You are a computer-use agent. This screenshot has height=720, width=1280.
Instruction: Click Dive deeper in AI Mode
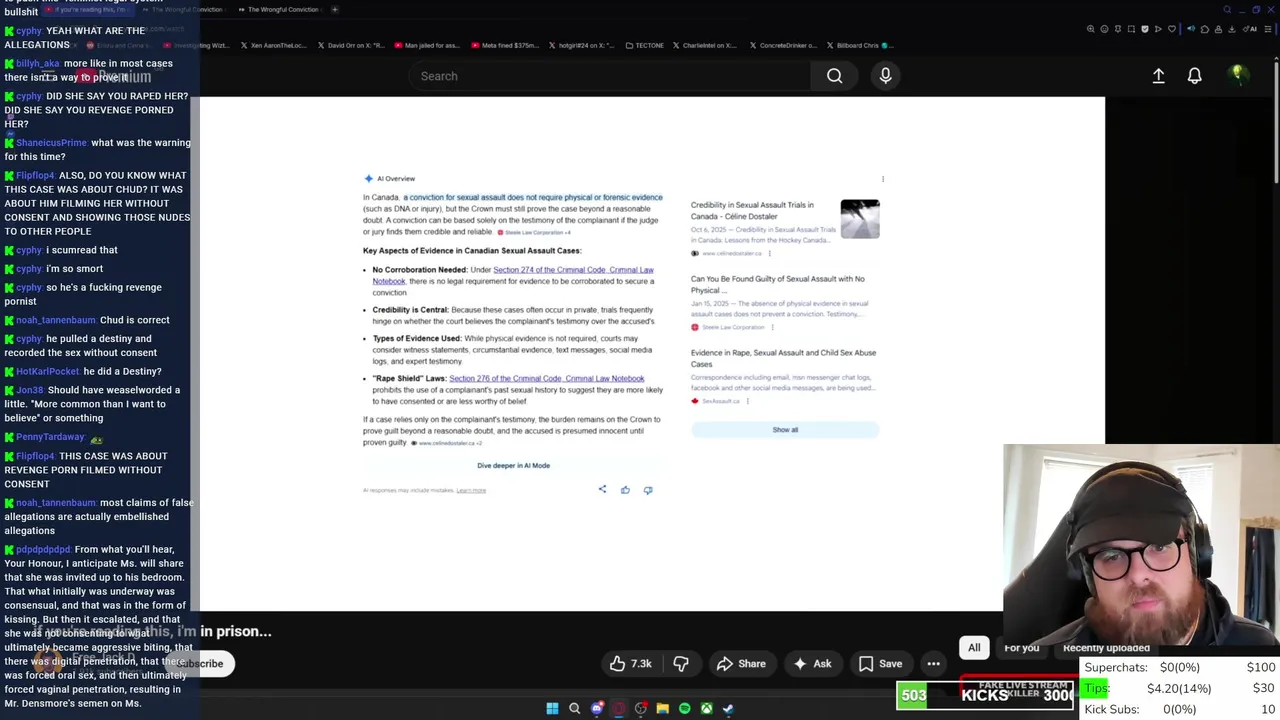[x=513, y=465]
